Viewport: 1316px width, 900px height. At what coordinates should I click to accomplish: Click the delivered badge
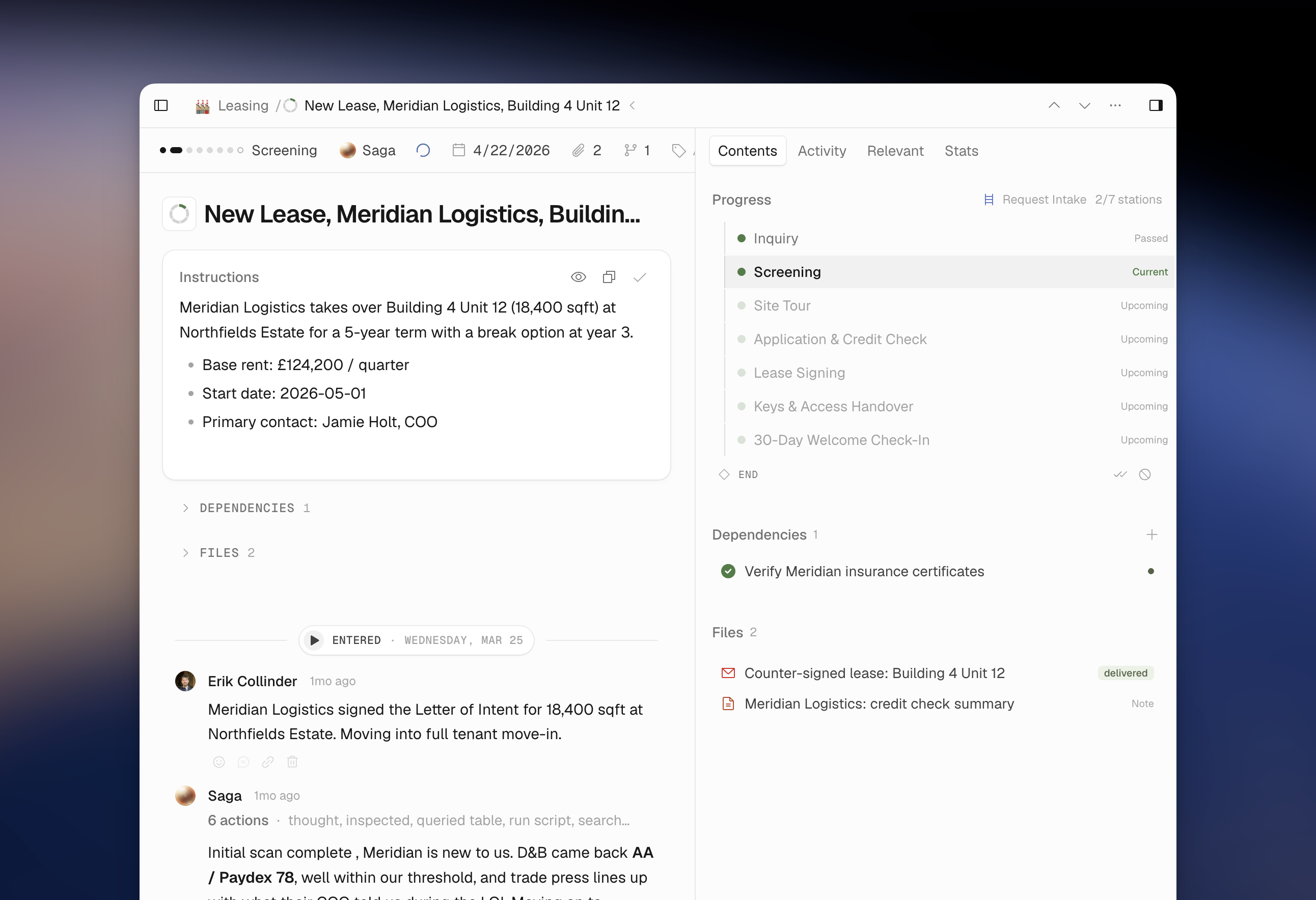[1125, 673]
